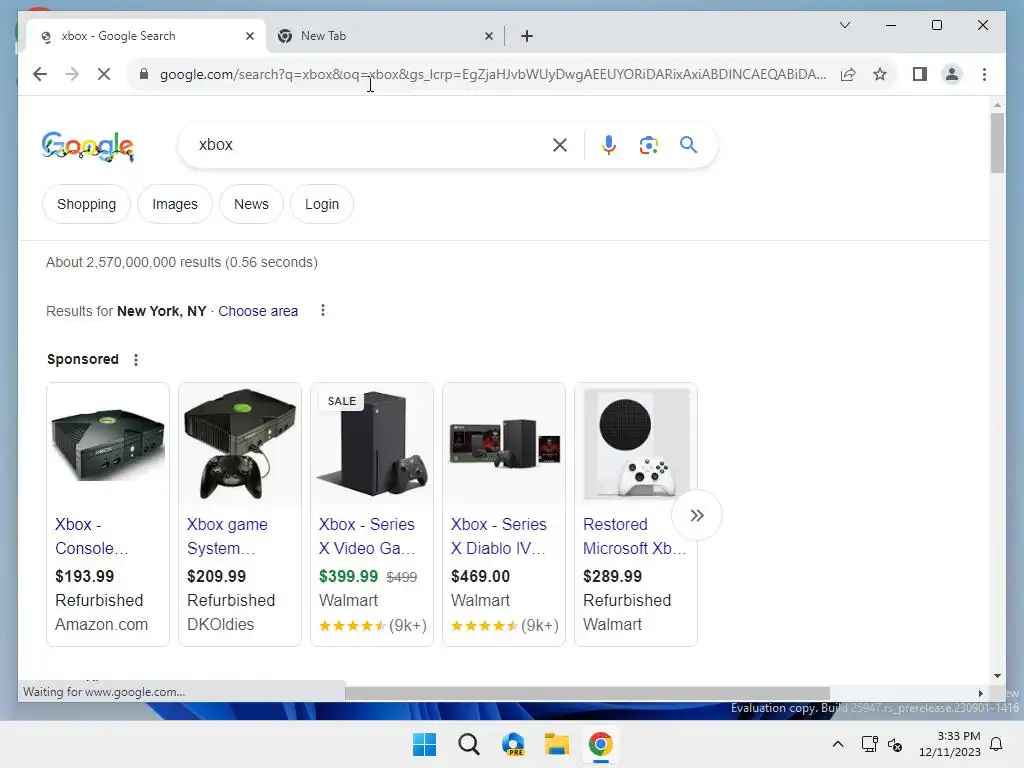Open the clock showing 3:33 PM

[950, 744]
